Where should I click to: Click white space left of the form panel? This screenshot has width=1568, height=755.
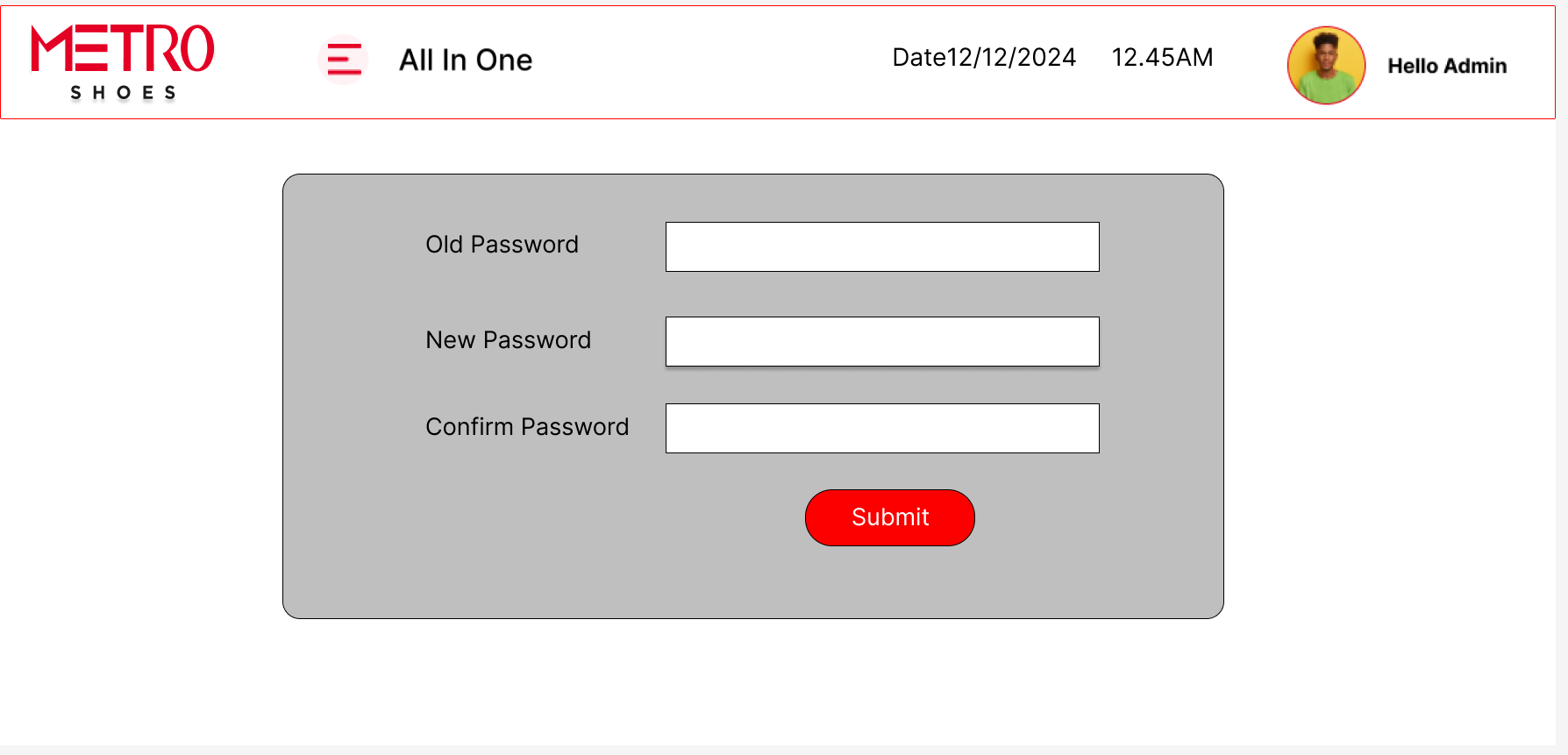click(x=140, y=395)
